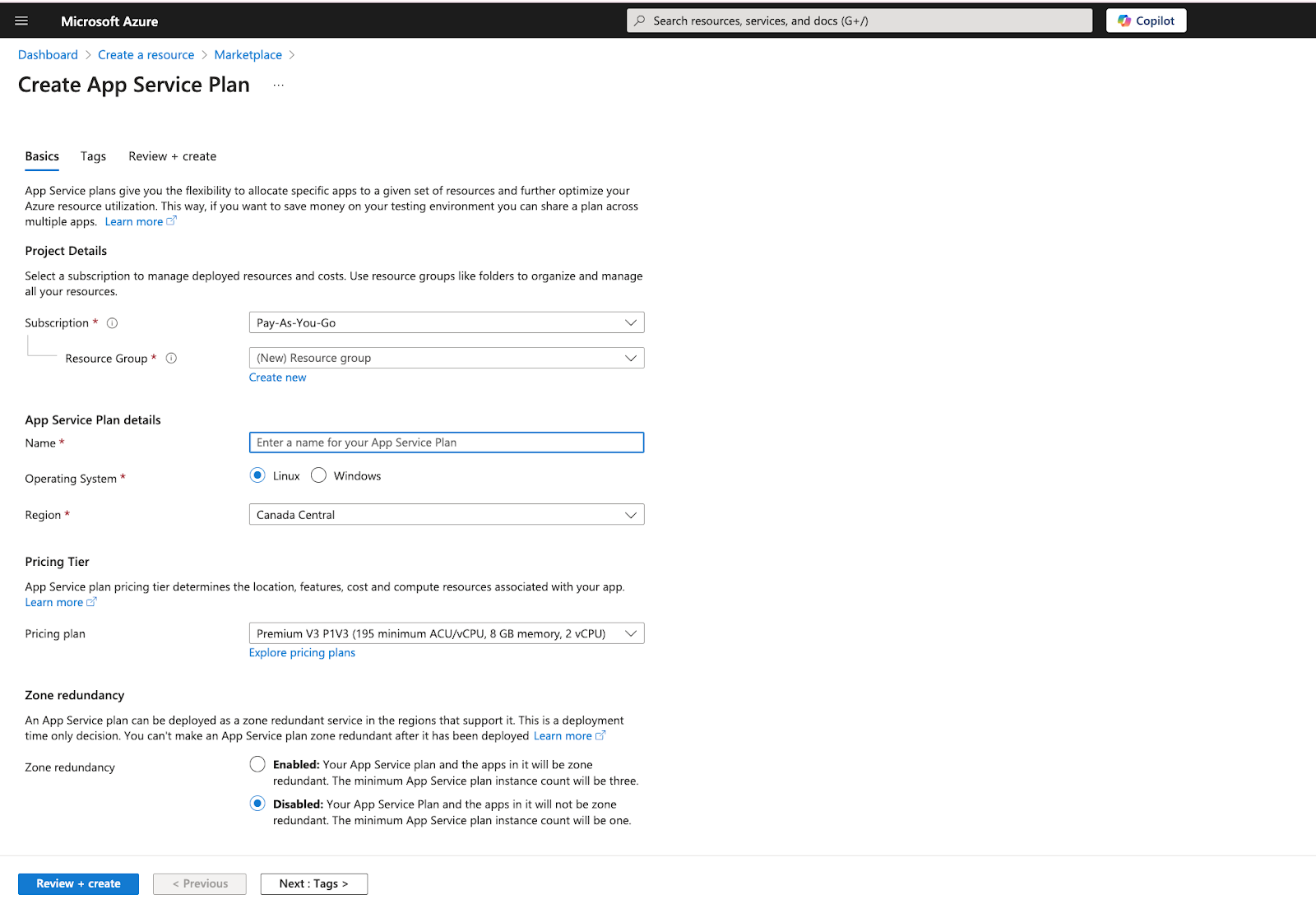This screenshot has width=1316, height=913.
Task: Click external link icon in Zone redundancy section
Action: (600, 735)
